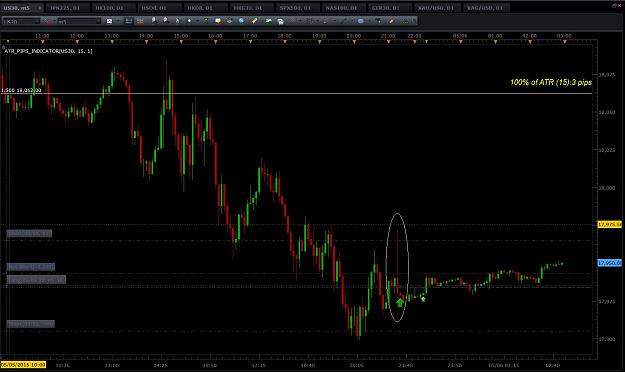Click the 03:00 marker on the top time scale
This screenshot has height=372, width=625.
[x=564, y=36]
